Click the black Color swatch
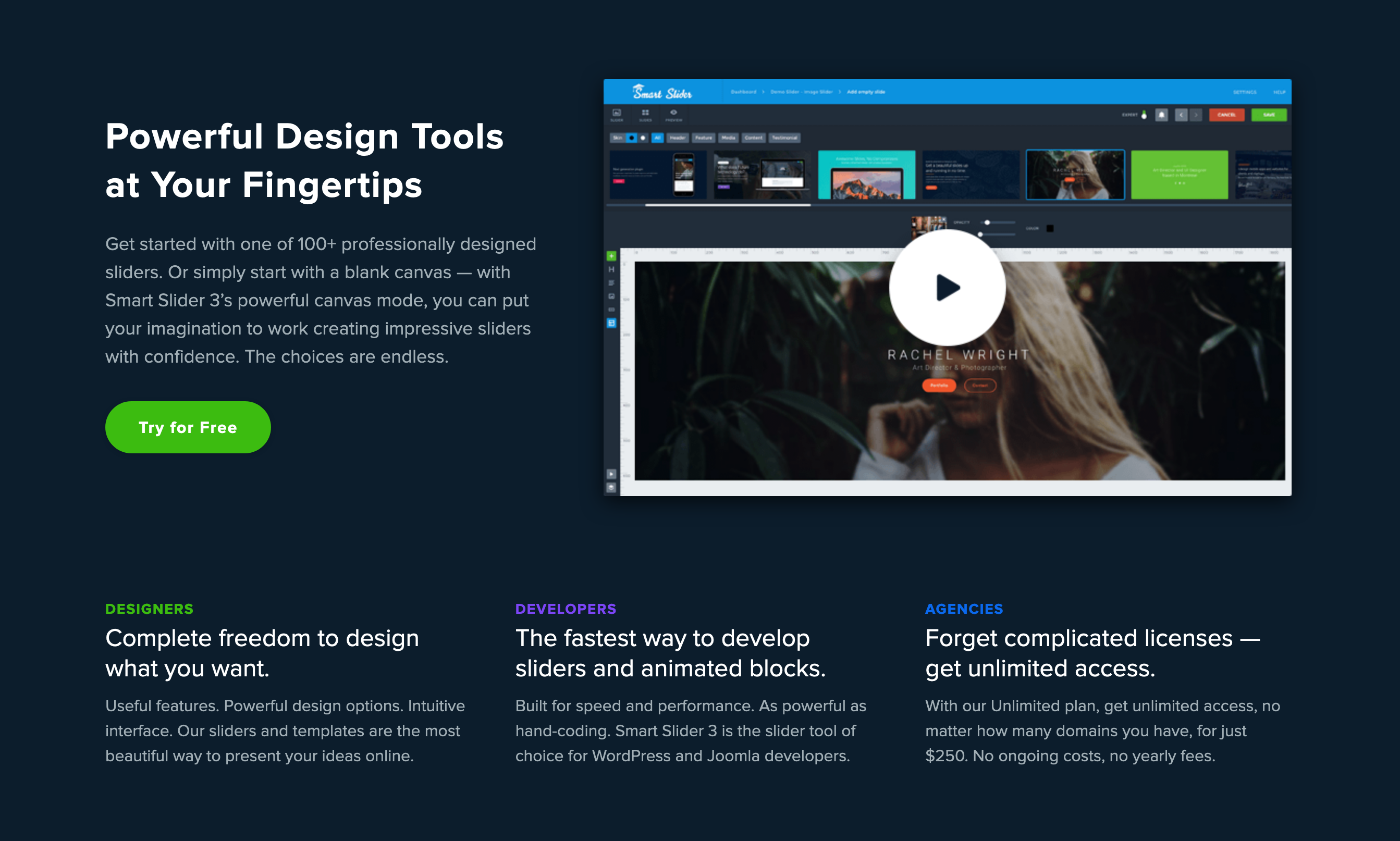This screenshot has height=841, width=1400. 1050,228
